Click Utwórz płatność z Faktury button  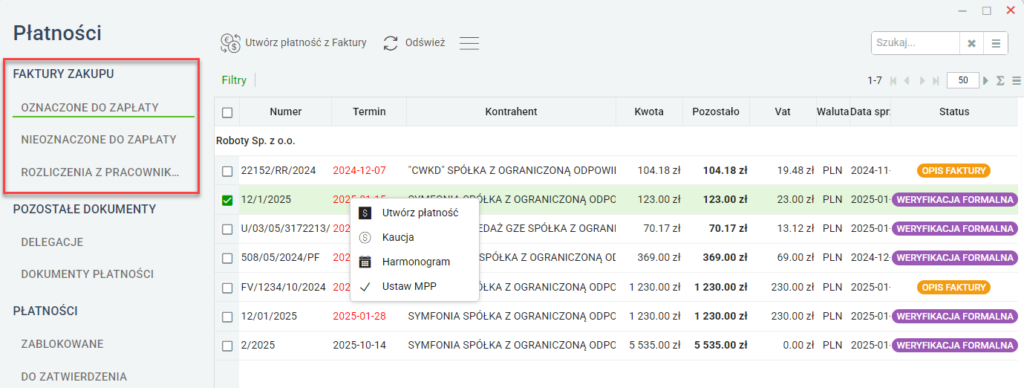(293, 43)
